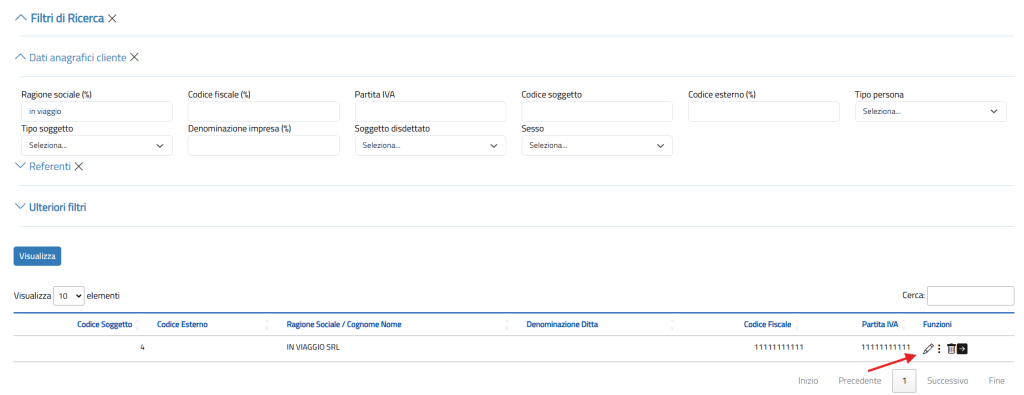
Task: Focus the Codice esterno (%) field
Action: (x=763, y=112)
